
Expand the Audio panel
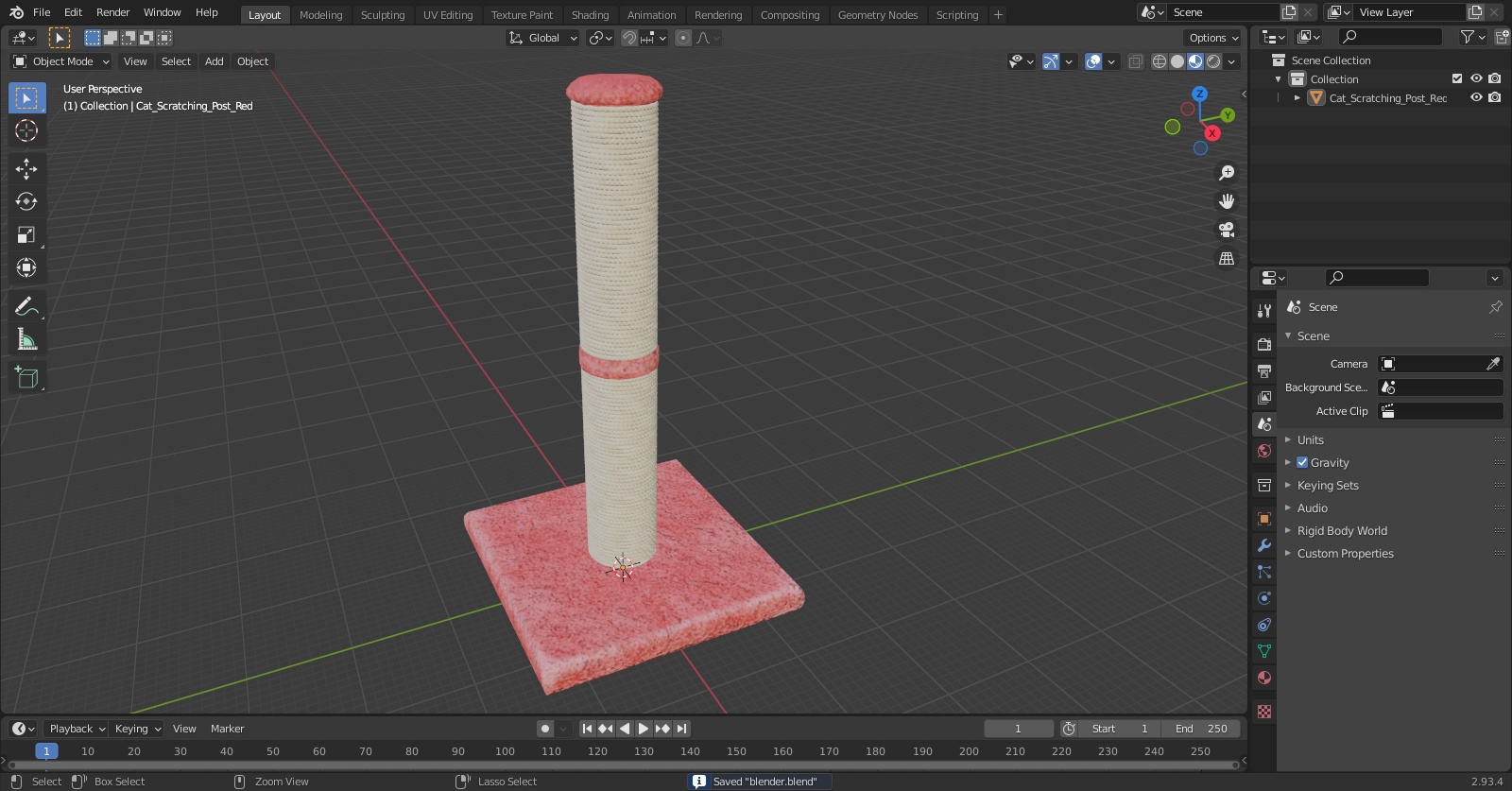[1312, 507]
